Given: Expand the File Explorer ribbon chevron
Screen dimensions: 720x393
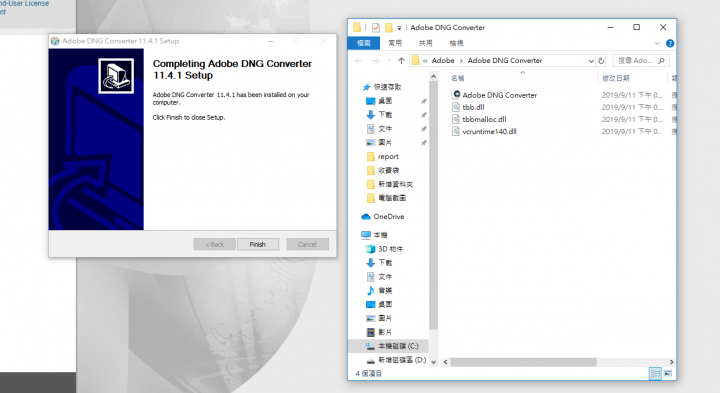Looking at the screenshot, I should point(657,44).
